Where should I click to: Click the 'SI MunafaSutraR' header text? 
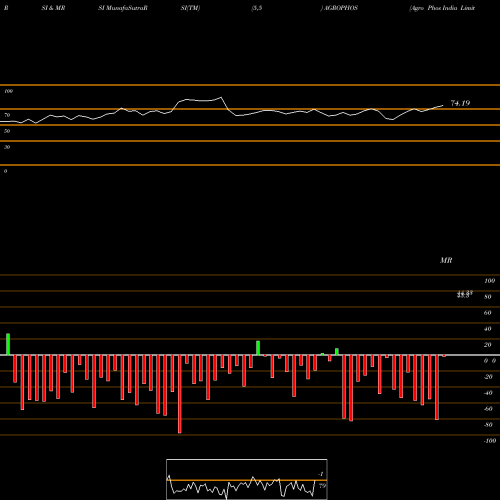123,8
